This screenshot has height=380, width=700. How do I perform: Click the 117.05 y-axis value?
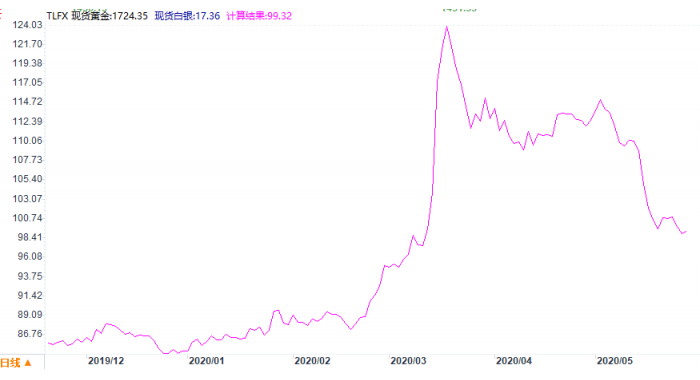point(27,82)
